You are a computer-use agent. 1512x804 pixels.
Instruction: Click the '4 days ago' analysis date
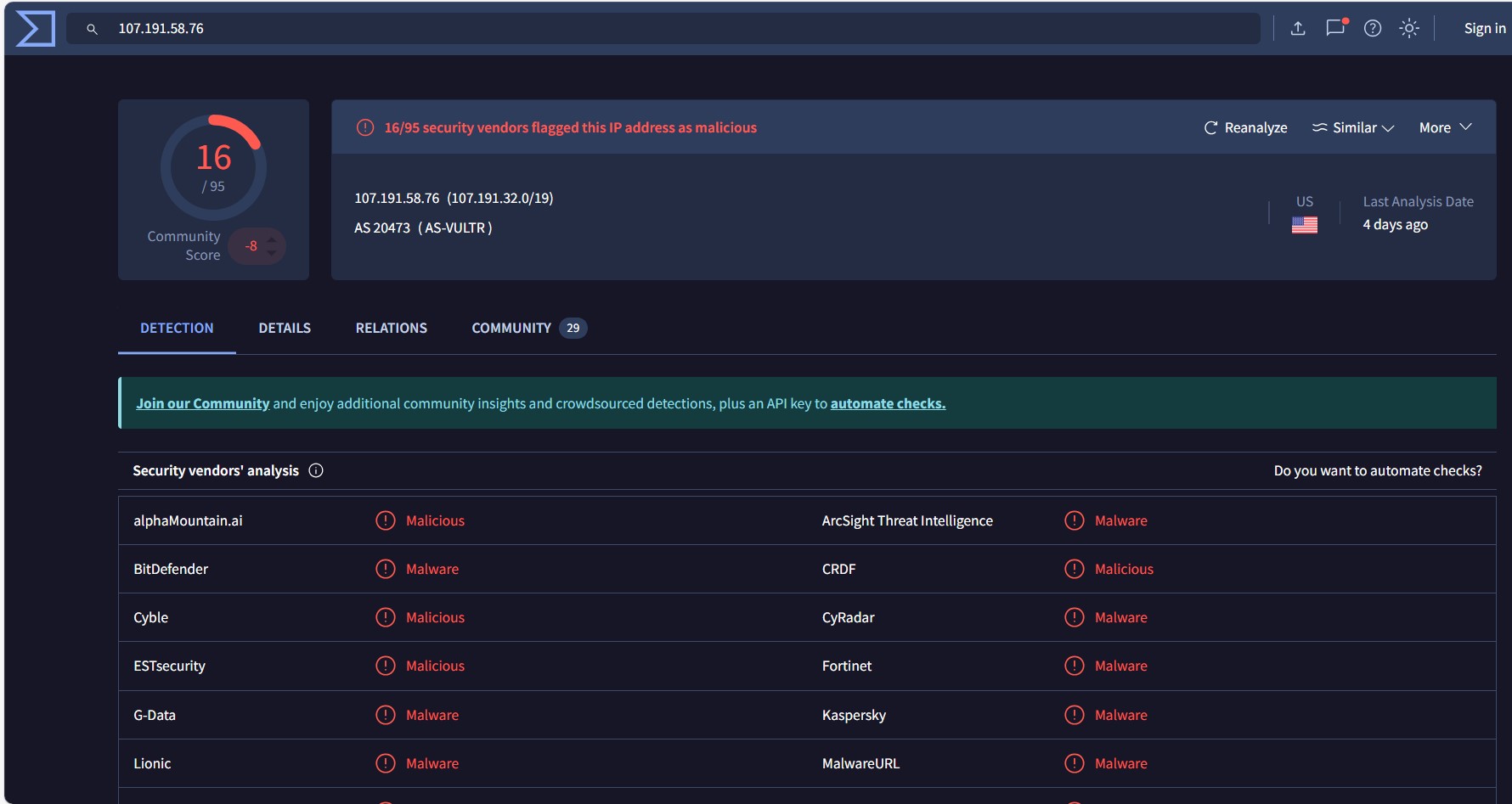click(x=1396, y=224)
